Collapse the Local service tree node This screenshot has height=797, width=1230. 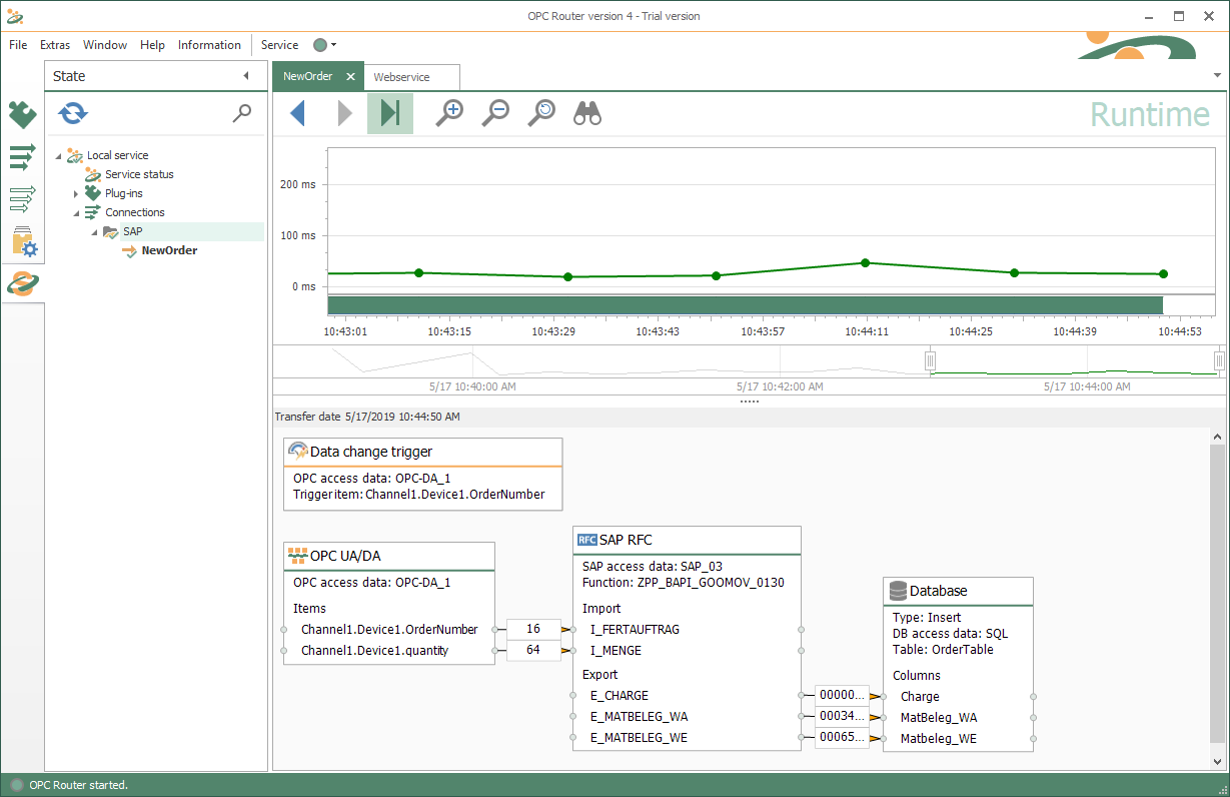click(x=58, y=156)
